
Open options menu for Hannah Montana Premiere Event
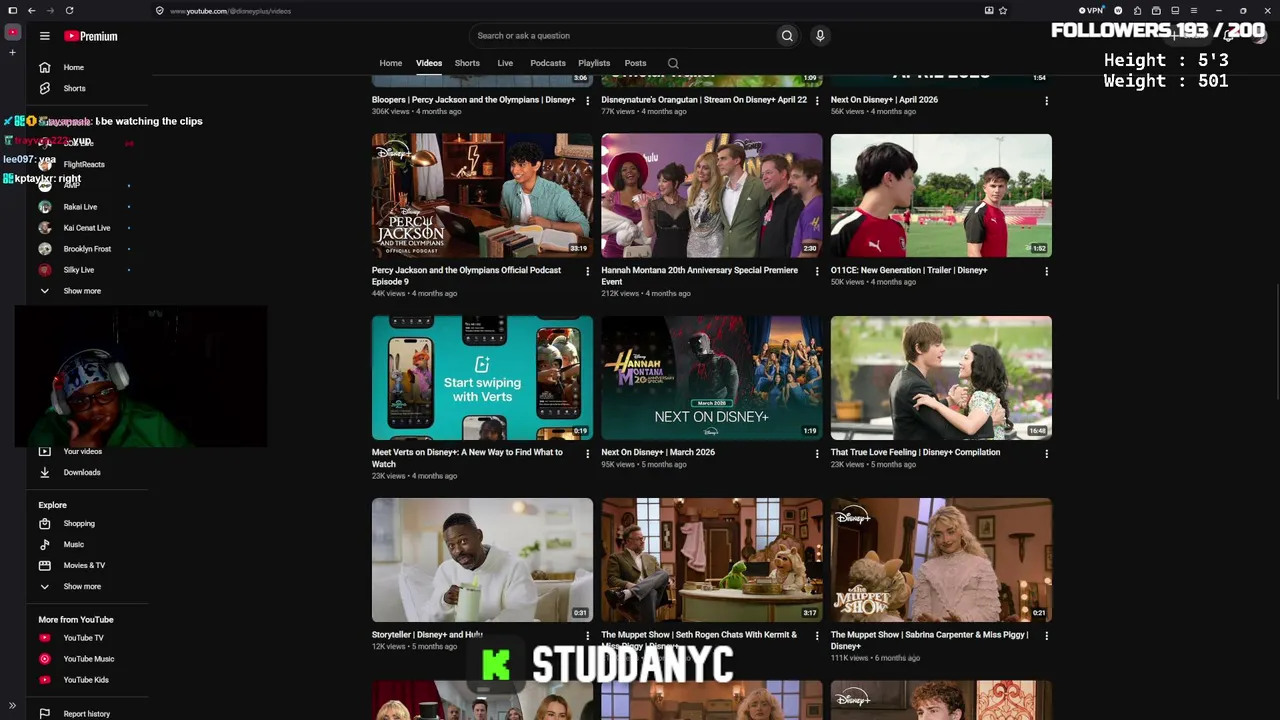tap(817, 271)
